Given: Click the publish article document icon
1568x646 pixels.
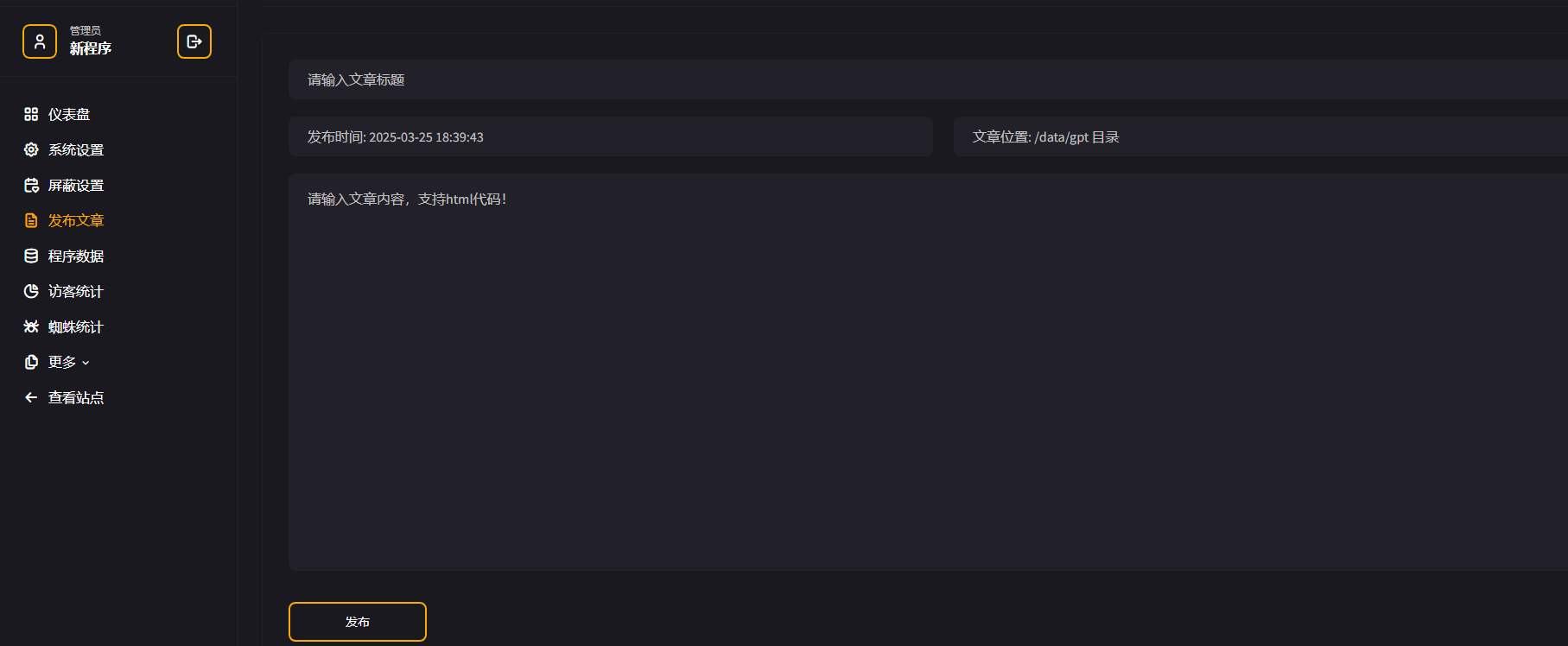Looking at the screenshot, I should [31, 220].
